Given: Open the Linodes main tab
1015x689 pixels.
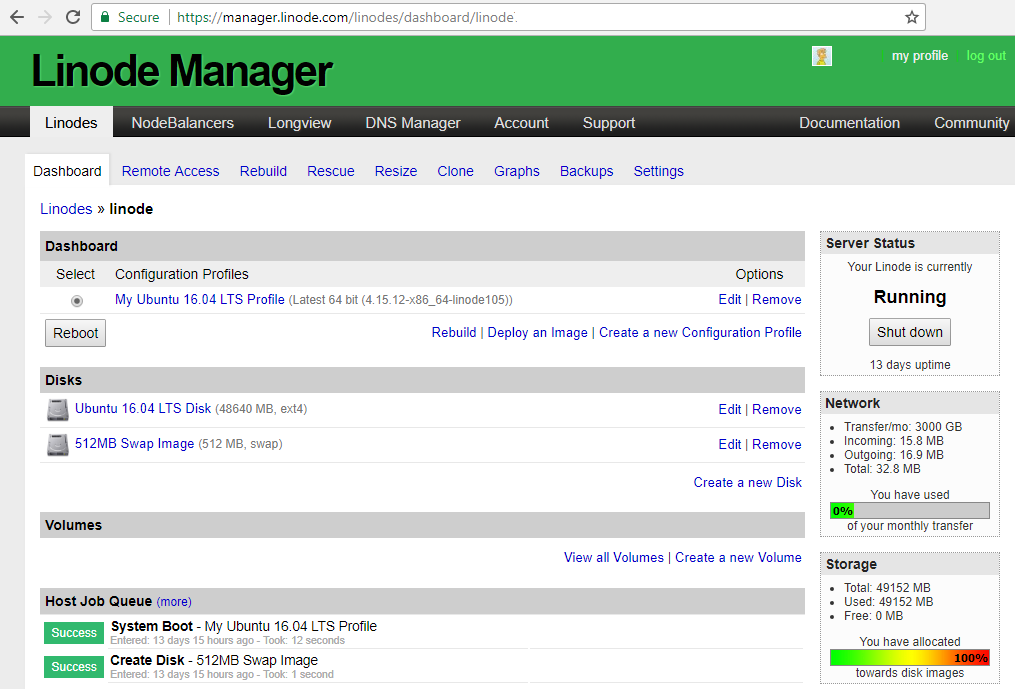Looking at the screenshot, I should [x=71, y=122].
